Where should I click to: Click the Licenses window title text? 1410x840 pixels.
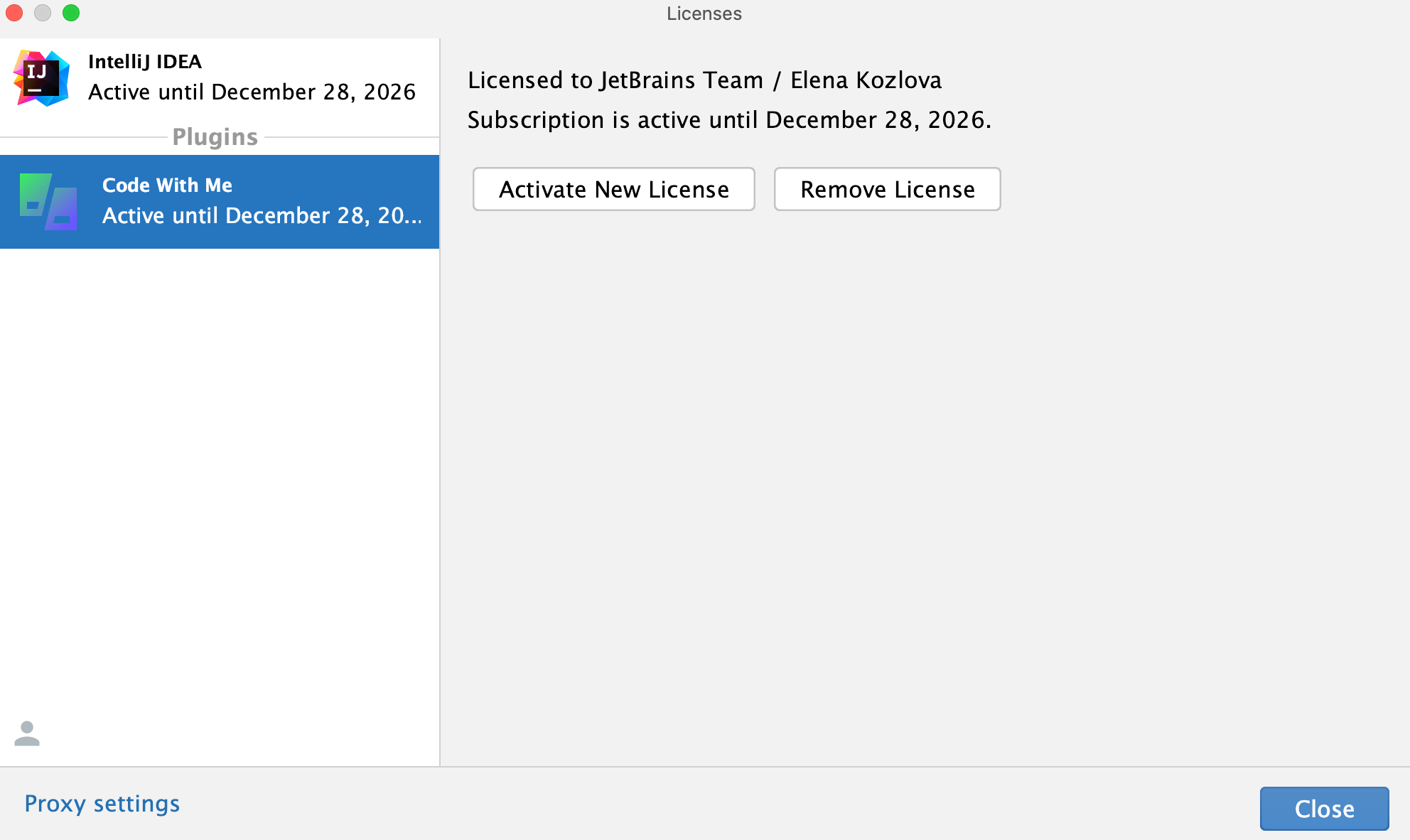pyautogui.click(x=704, y=14)
